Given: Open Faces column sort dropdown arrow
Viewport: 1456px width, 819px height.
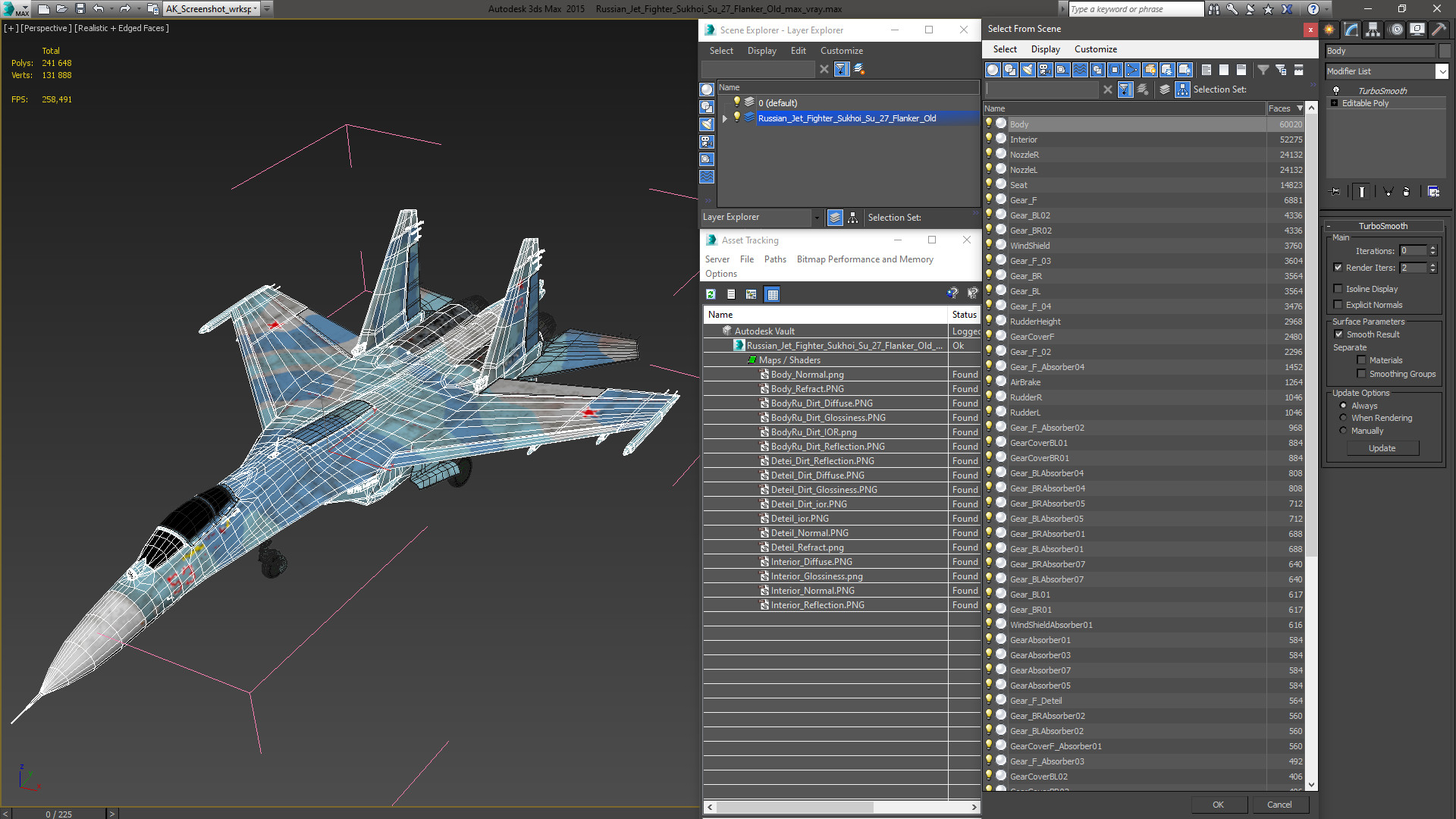Looking at the screenshot, I should [x=1300, y=108].
